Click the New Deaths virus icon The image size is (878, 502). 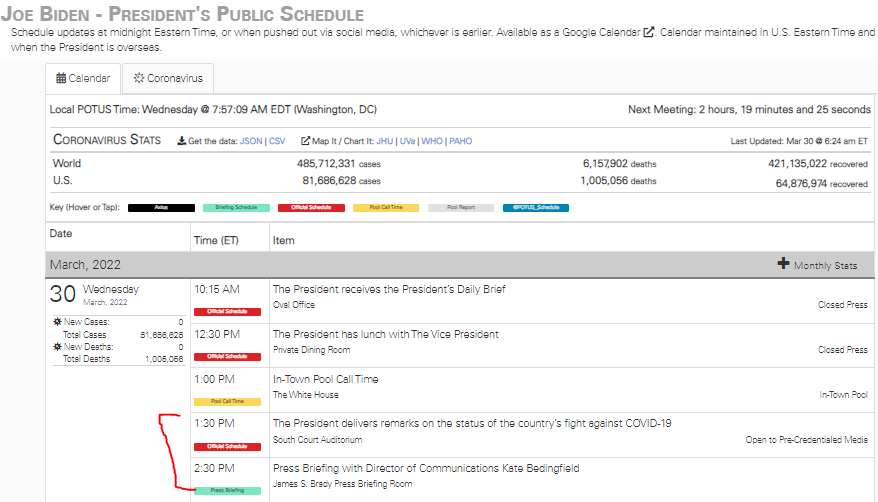(x=57, y=347)
